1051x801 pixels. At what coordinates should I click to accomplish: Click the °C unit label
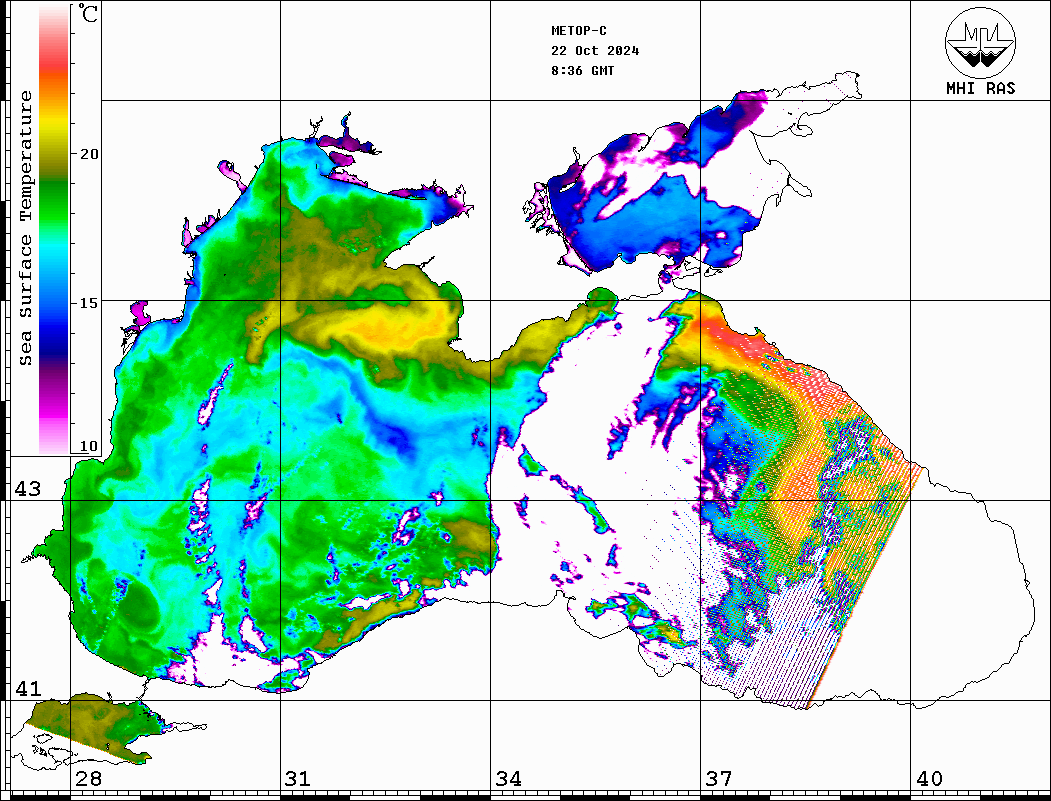click(88, 13)
